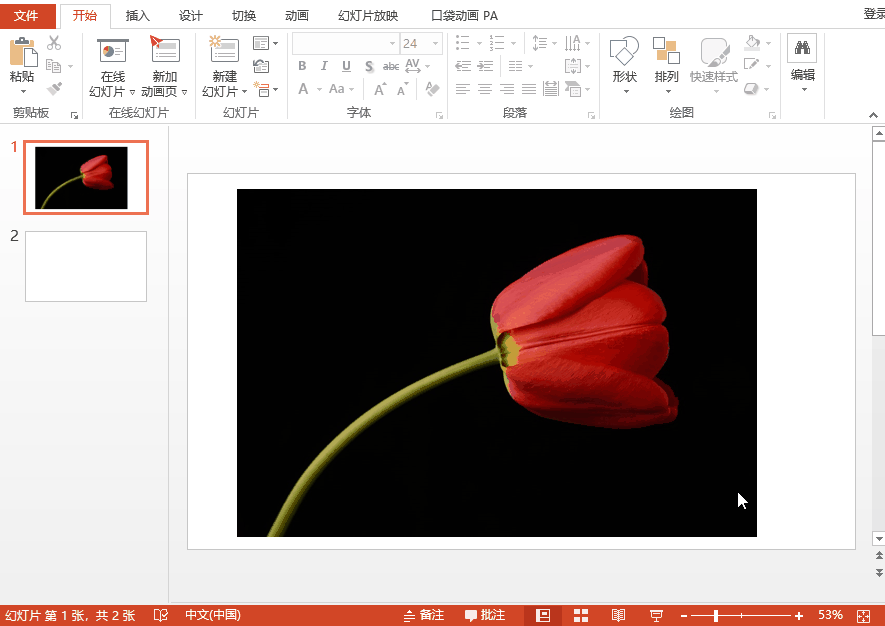885x626 pixels.
Task: Open the 设计 (Design) ribbon tab
Action: pos(191,15)
